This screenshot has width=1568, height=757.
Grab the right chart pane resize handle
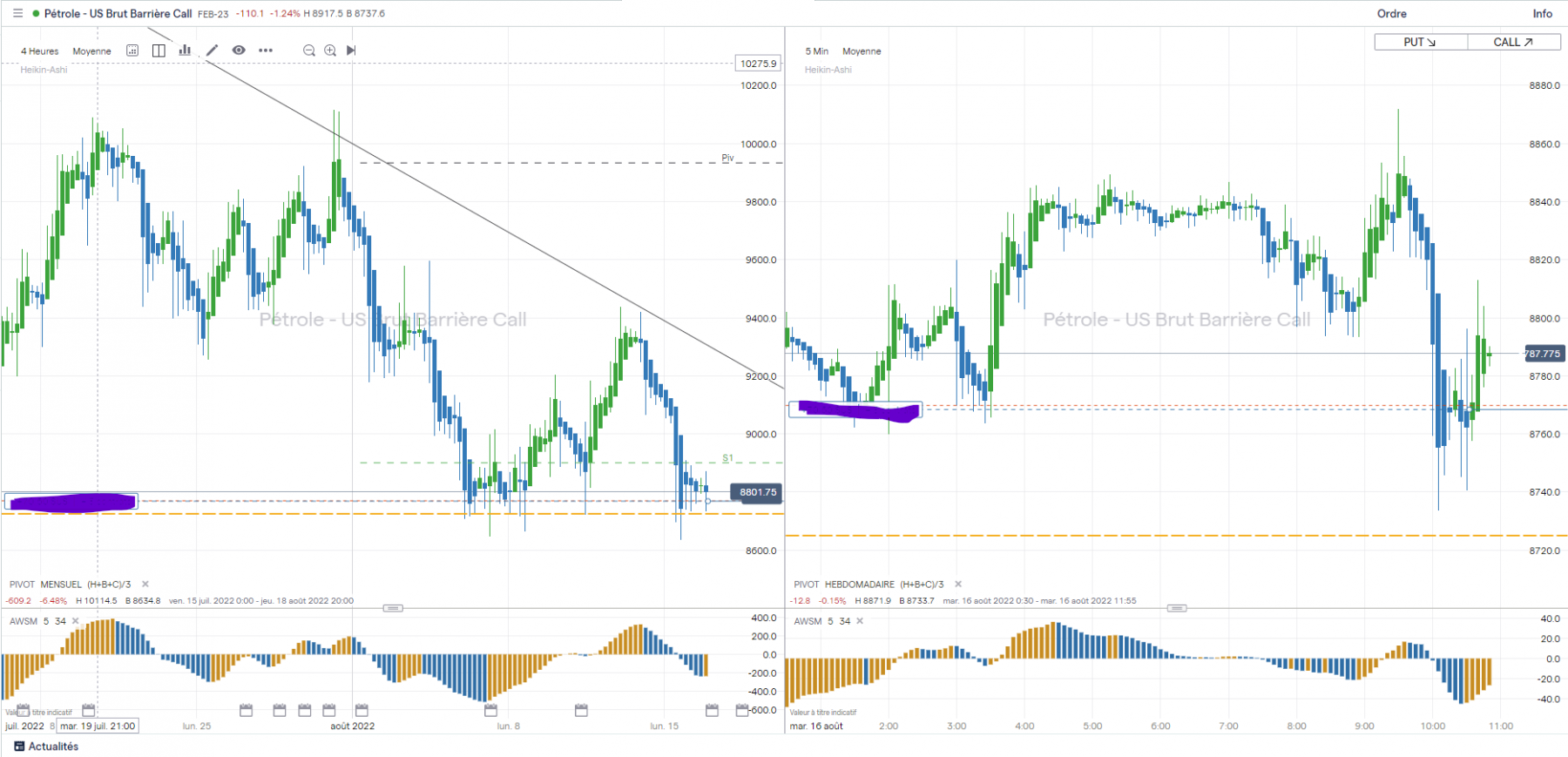[x=1177, y=608]
